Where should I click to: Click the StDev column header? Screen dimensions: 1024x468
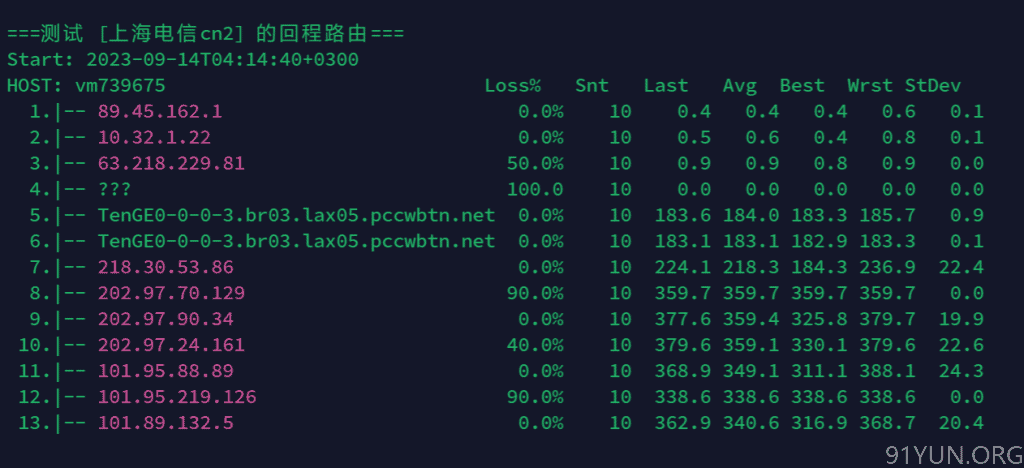pos(933,86)
